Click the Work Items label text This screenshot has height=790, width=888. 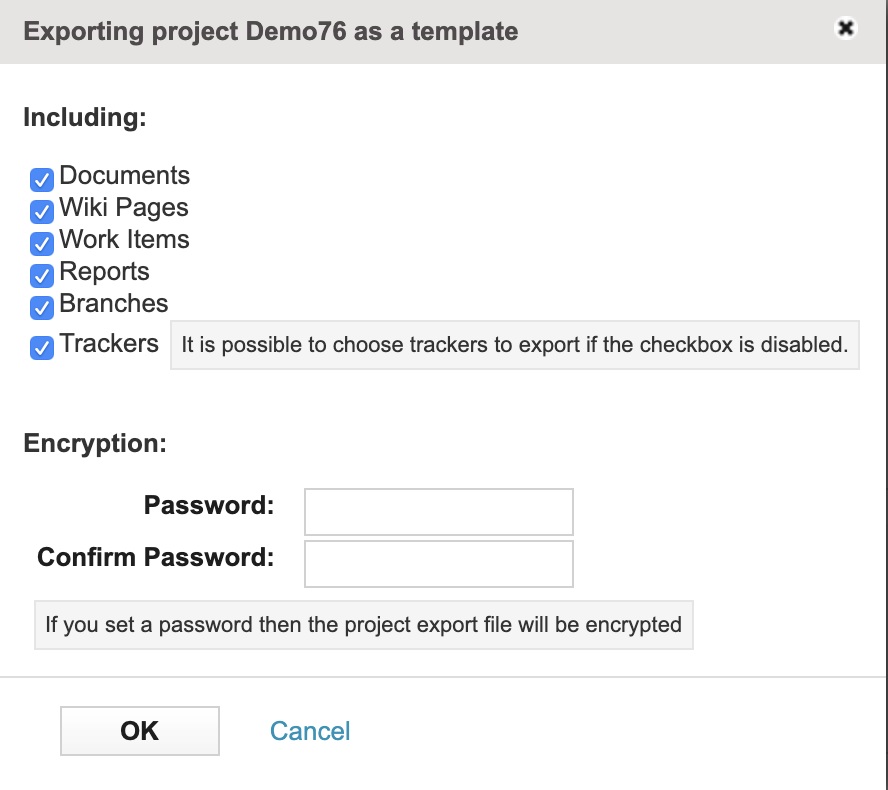(125, 240)
